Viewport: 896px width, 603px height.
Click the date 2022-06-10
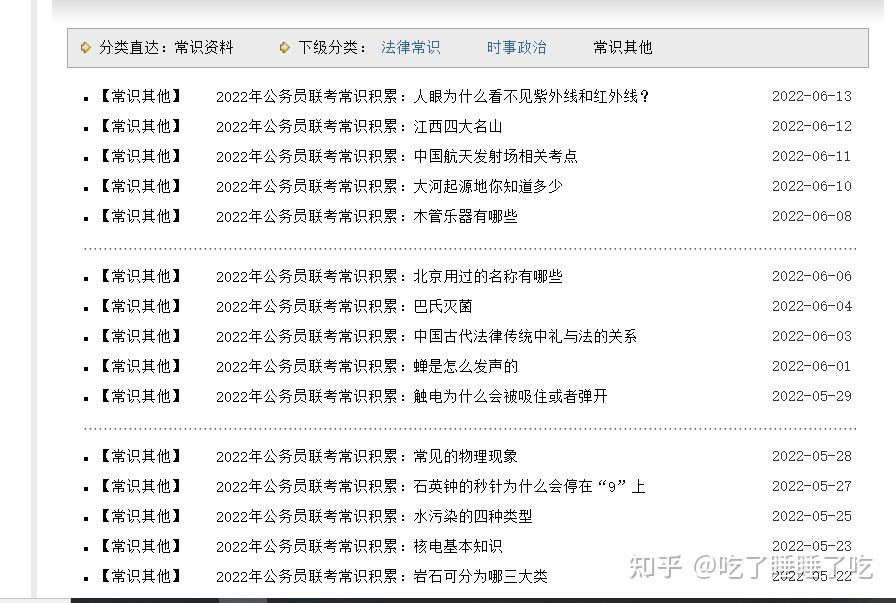tap(811, 186)
